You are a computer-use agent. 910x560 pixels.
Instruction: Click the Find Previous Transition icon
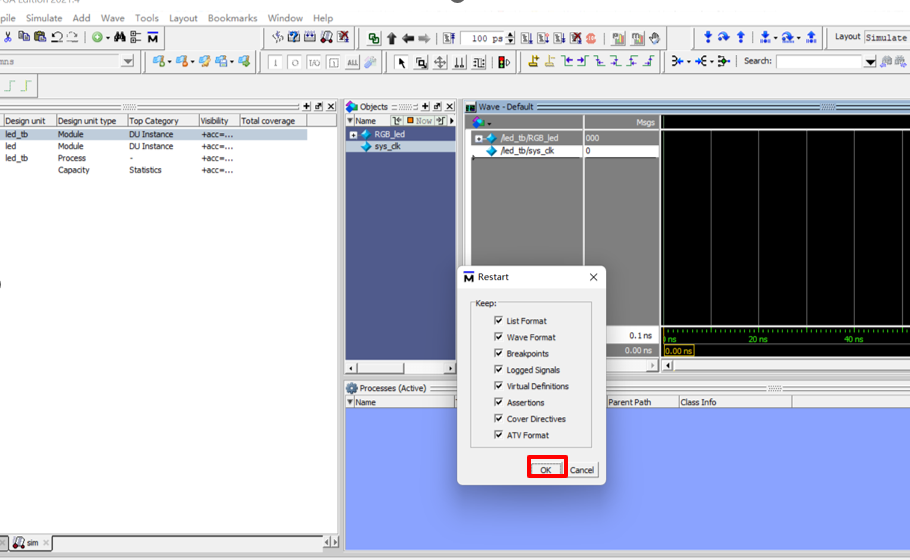coord(567,61)
